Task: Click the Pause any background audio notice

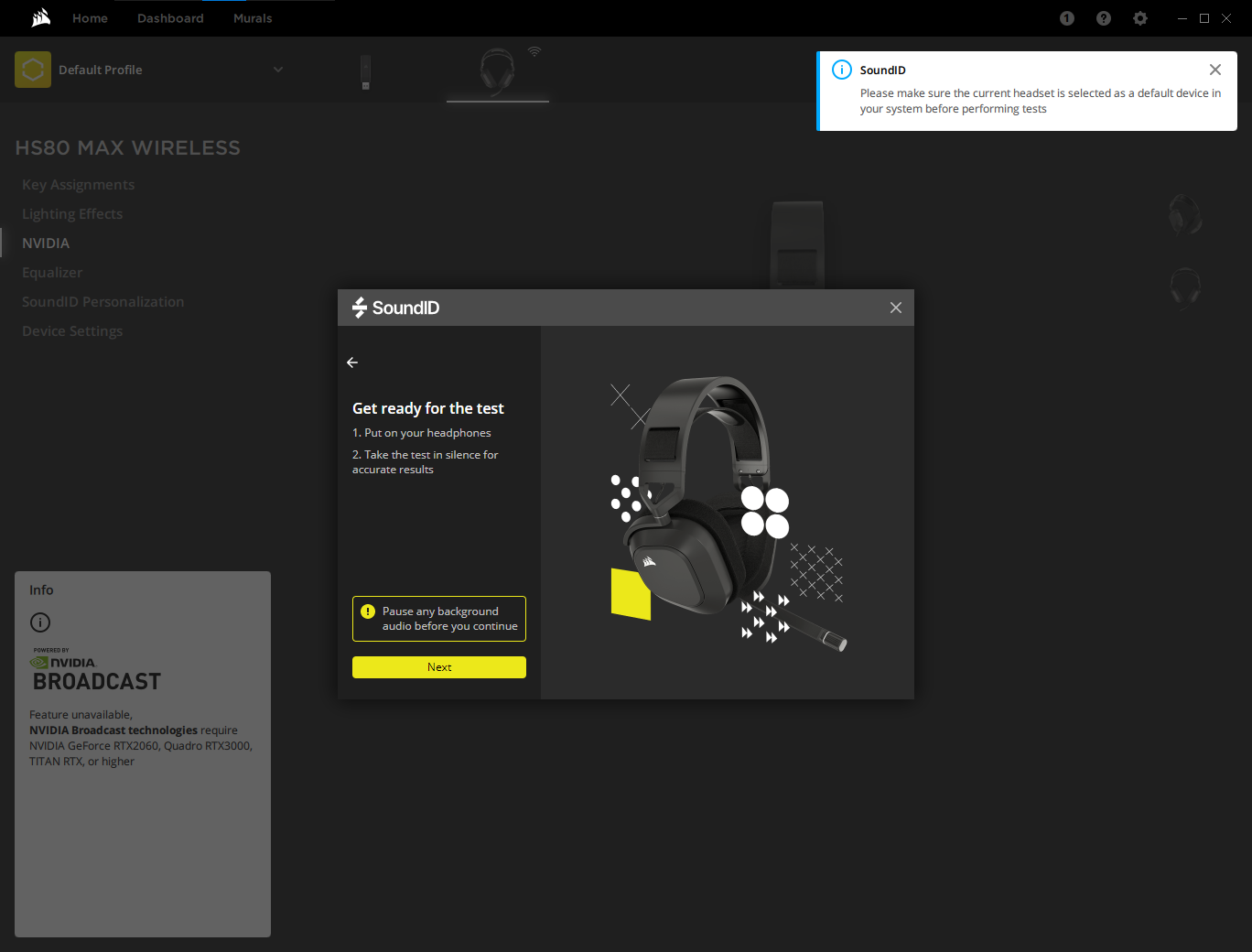Action: (x=439, y=619)
